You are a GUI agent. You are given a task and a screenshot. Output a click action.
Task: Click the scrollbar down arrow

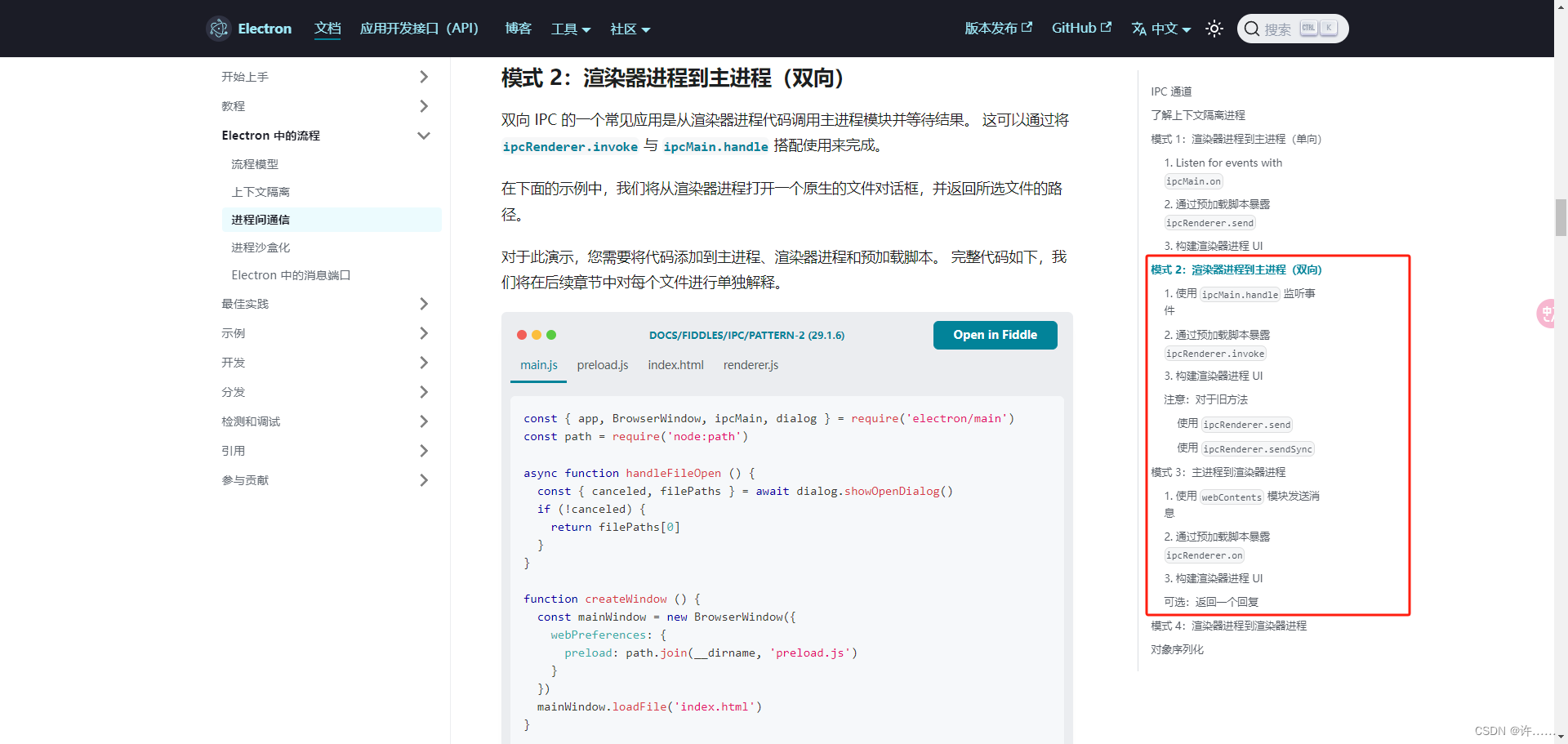coord(1561,737)
